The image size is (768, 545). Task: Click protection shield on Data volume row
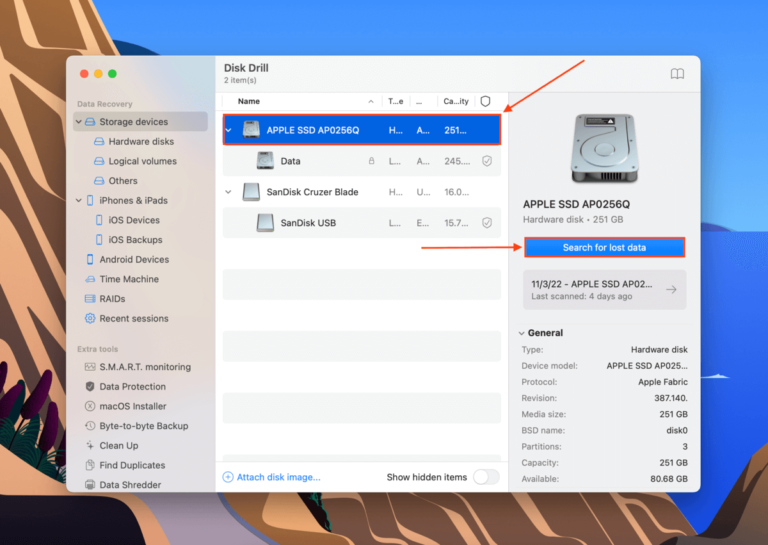pos(486,161)
